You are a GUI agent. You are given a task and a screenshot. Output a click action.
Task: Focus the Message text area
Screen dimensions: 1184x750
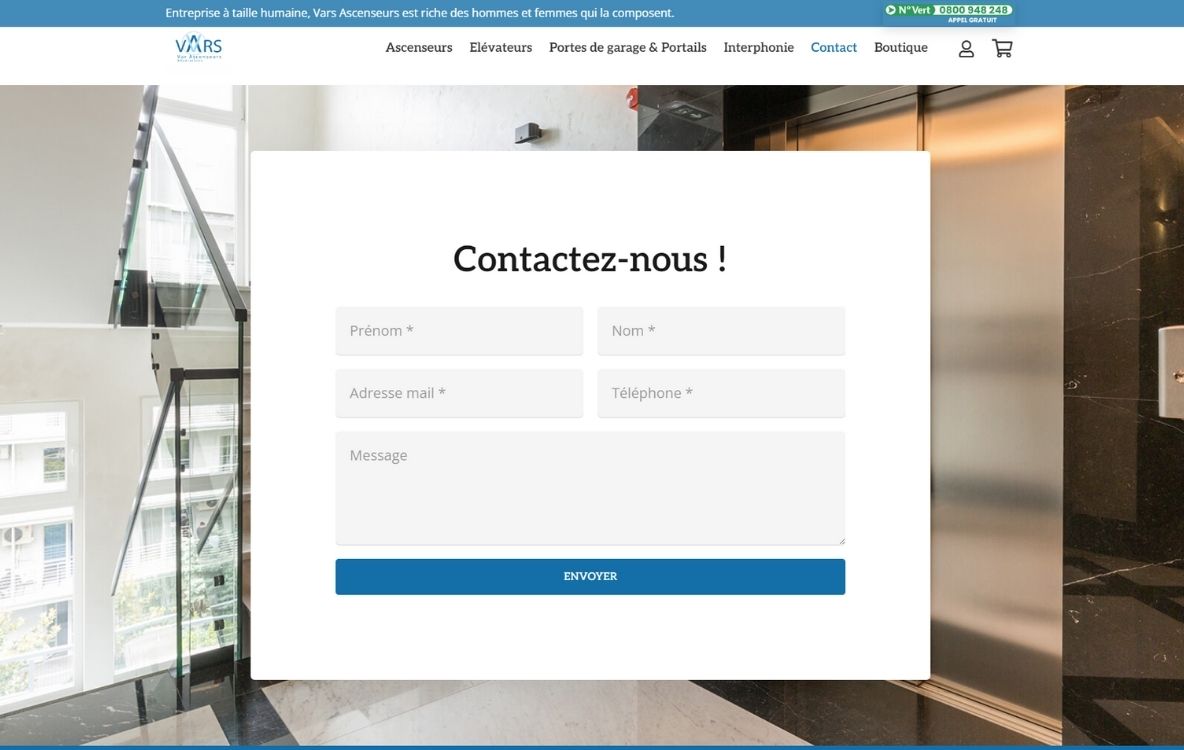tap(590, 488)
